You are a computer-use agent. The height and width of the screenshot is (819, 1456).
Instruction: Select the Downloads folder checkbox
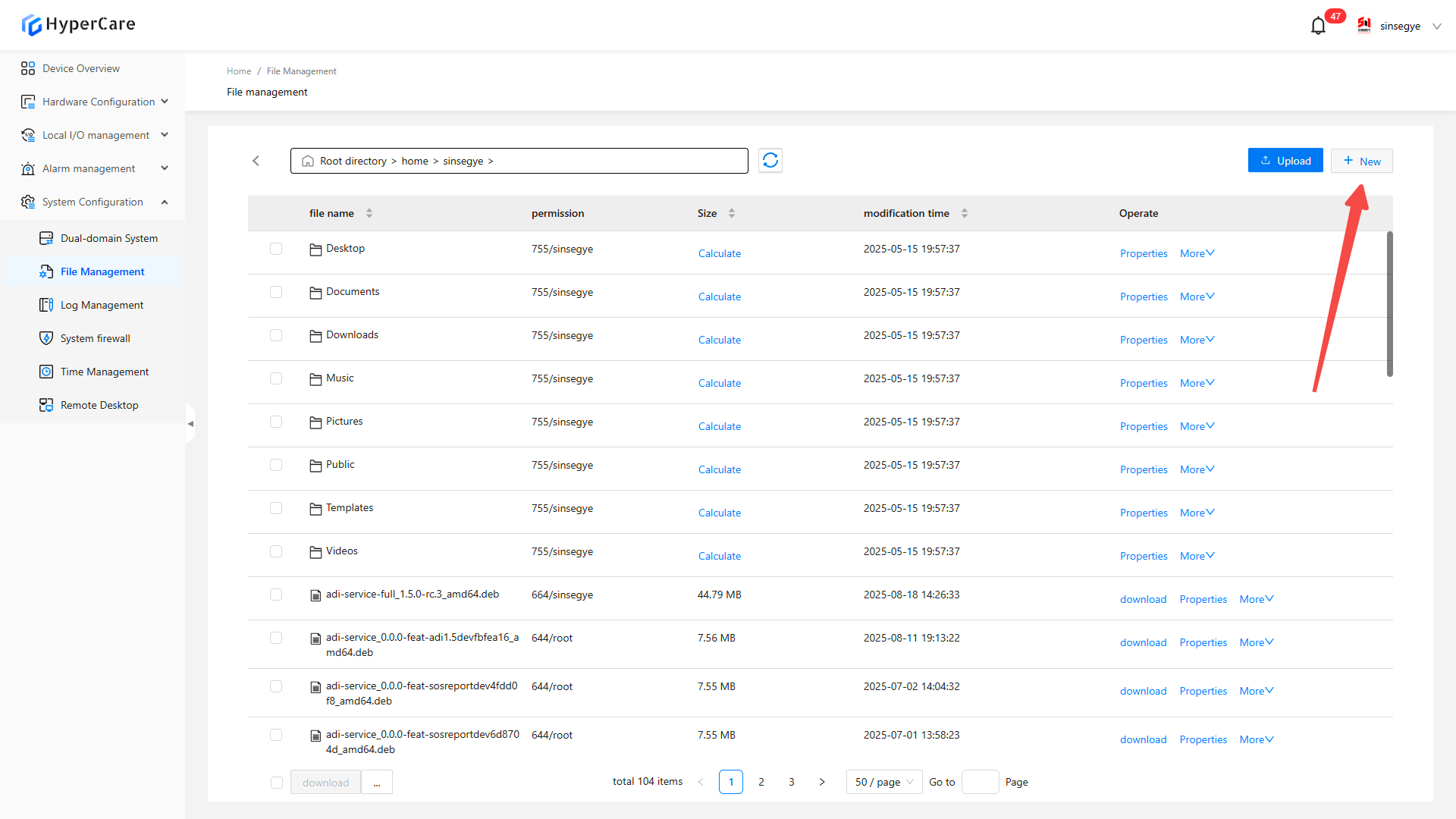(x=276, y=335)
